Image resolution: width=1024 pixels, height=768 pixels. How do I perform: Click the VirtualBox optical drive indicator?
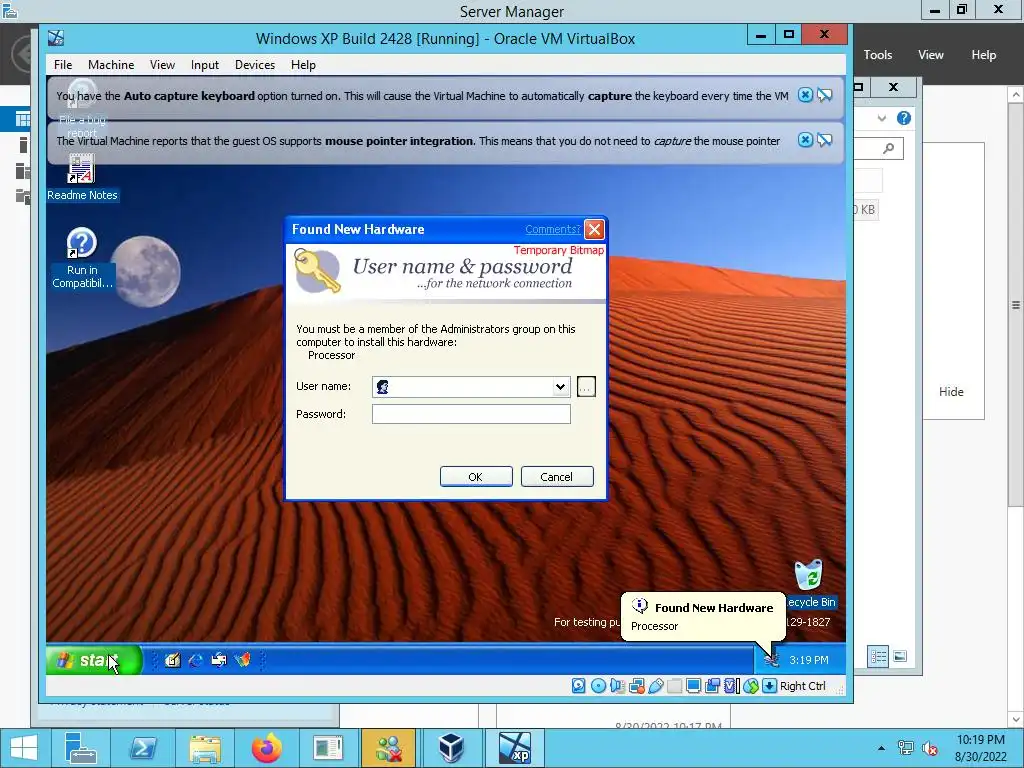click(x=598, y=686)
